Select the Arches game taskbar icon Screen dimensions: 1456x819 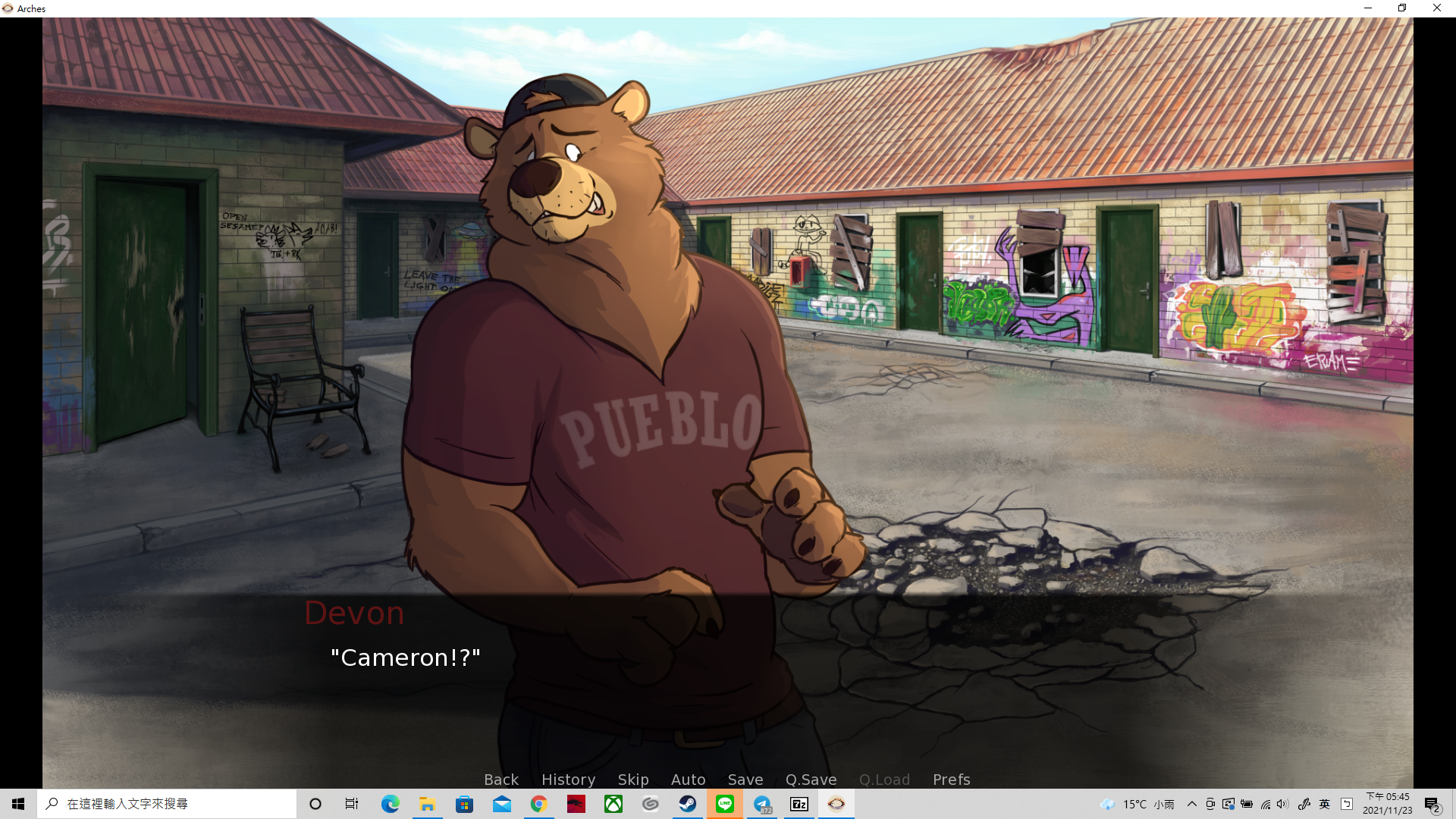click(836, 804)
